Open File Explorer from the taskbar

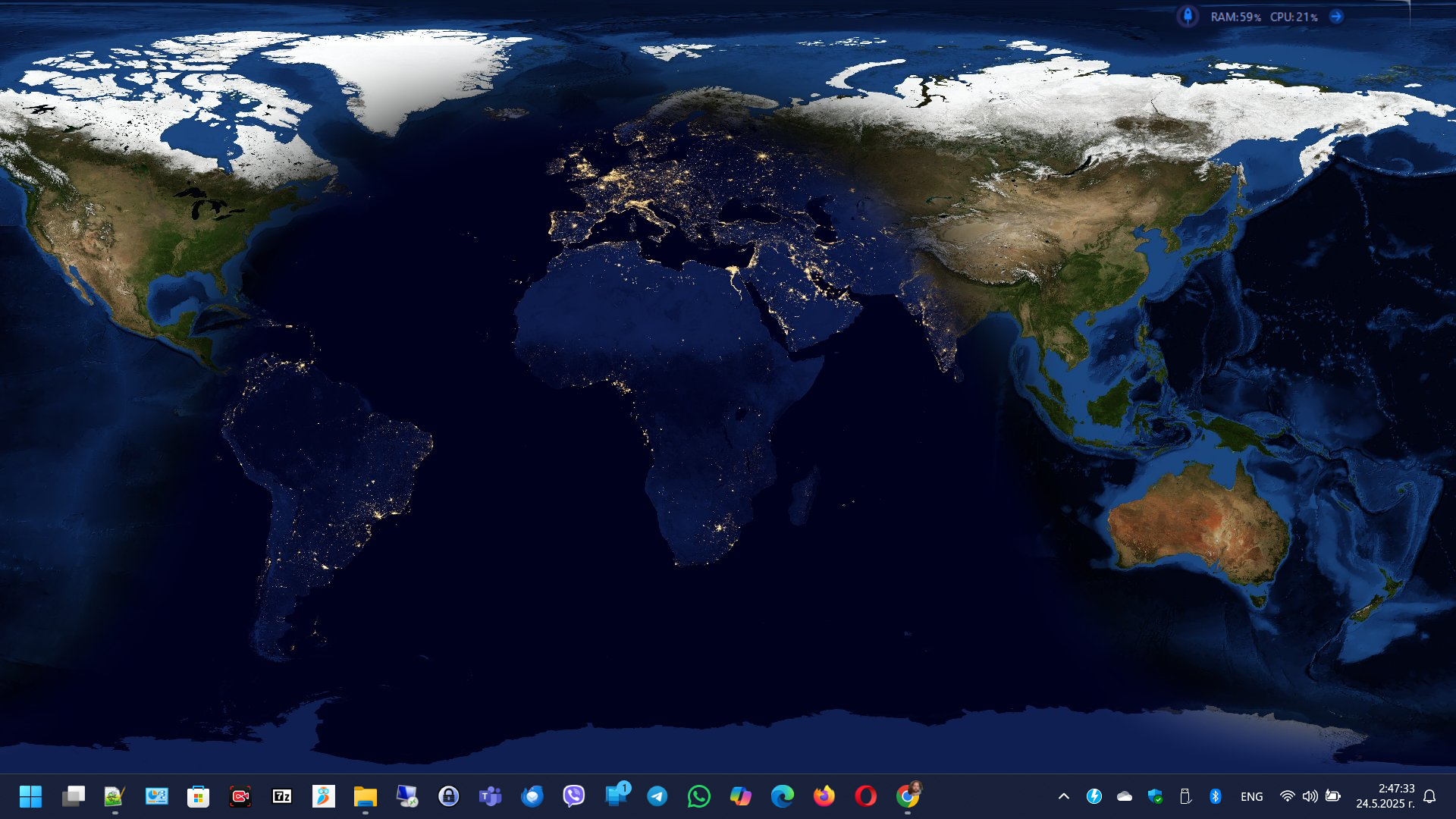(x=365, y=796)
